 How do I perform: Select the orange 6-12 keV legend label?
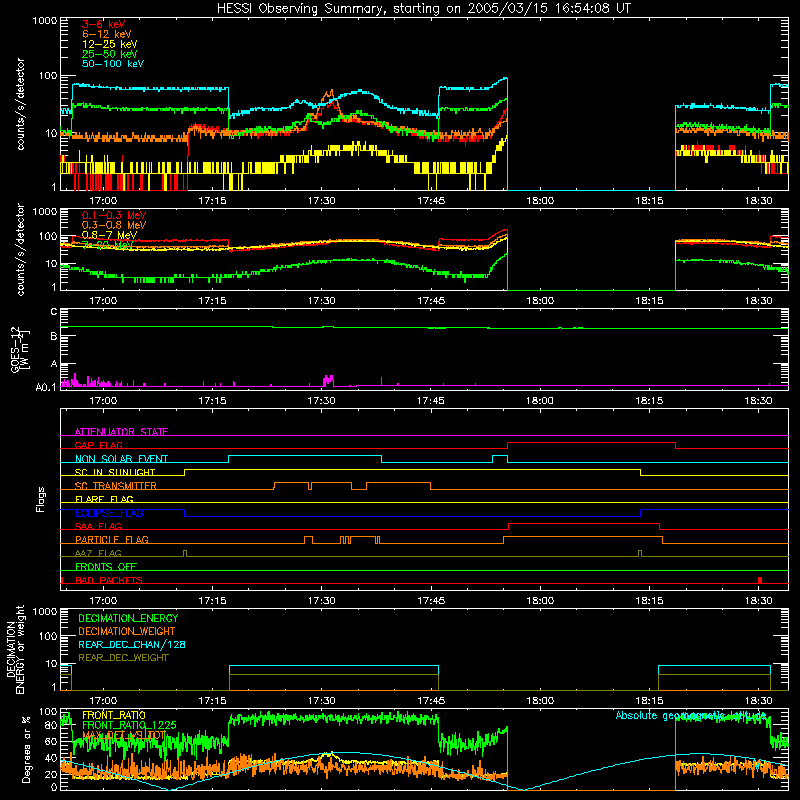point(107,34)
